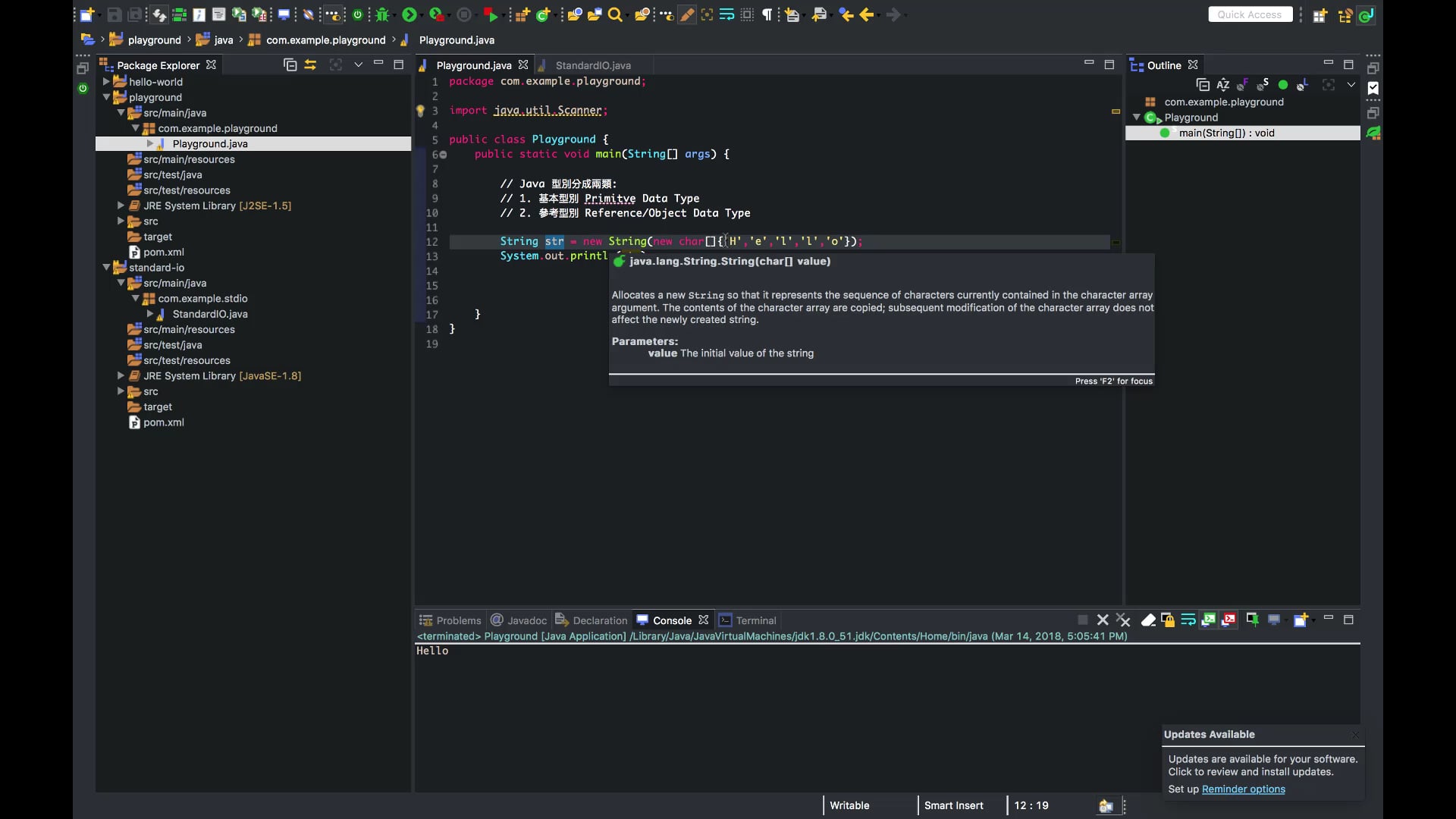Expand the hello-world project

click(x=106, y=81)
